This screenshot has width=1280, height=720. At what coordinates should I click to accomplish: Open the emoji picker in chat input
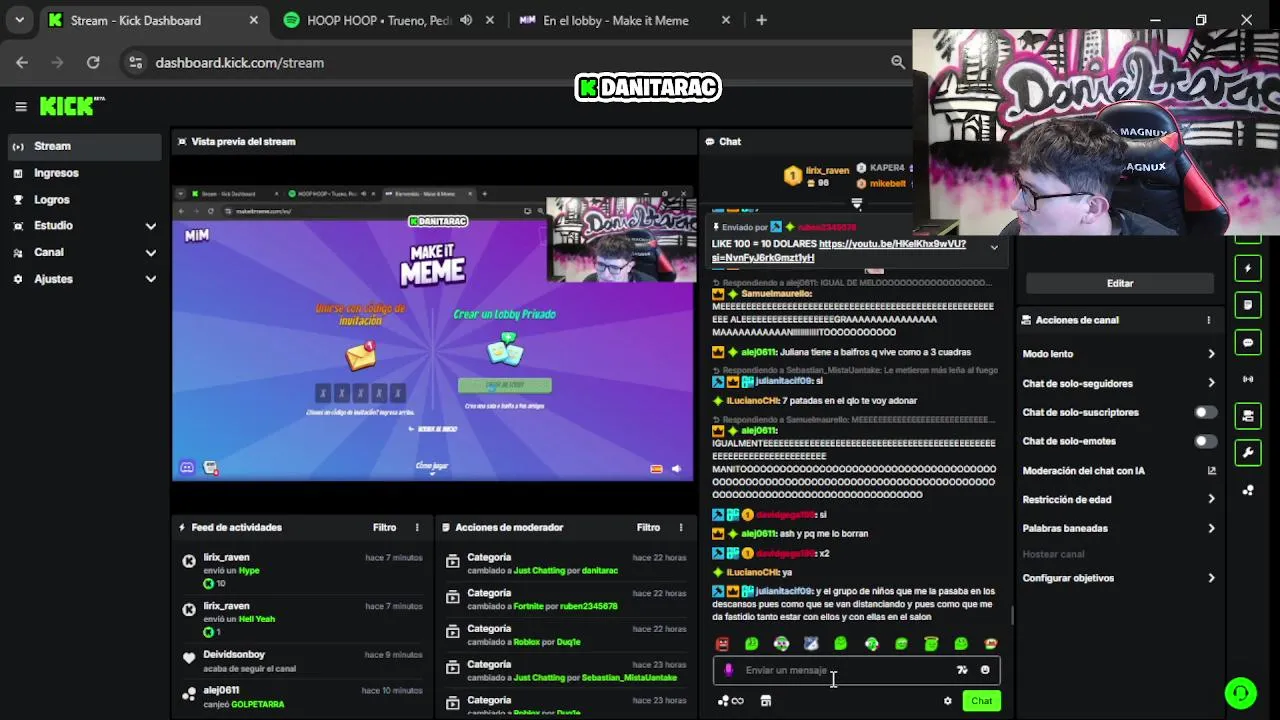click(x=985, y=670)
